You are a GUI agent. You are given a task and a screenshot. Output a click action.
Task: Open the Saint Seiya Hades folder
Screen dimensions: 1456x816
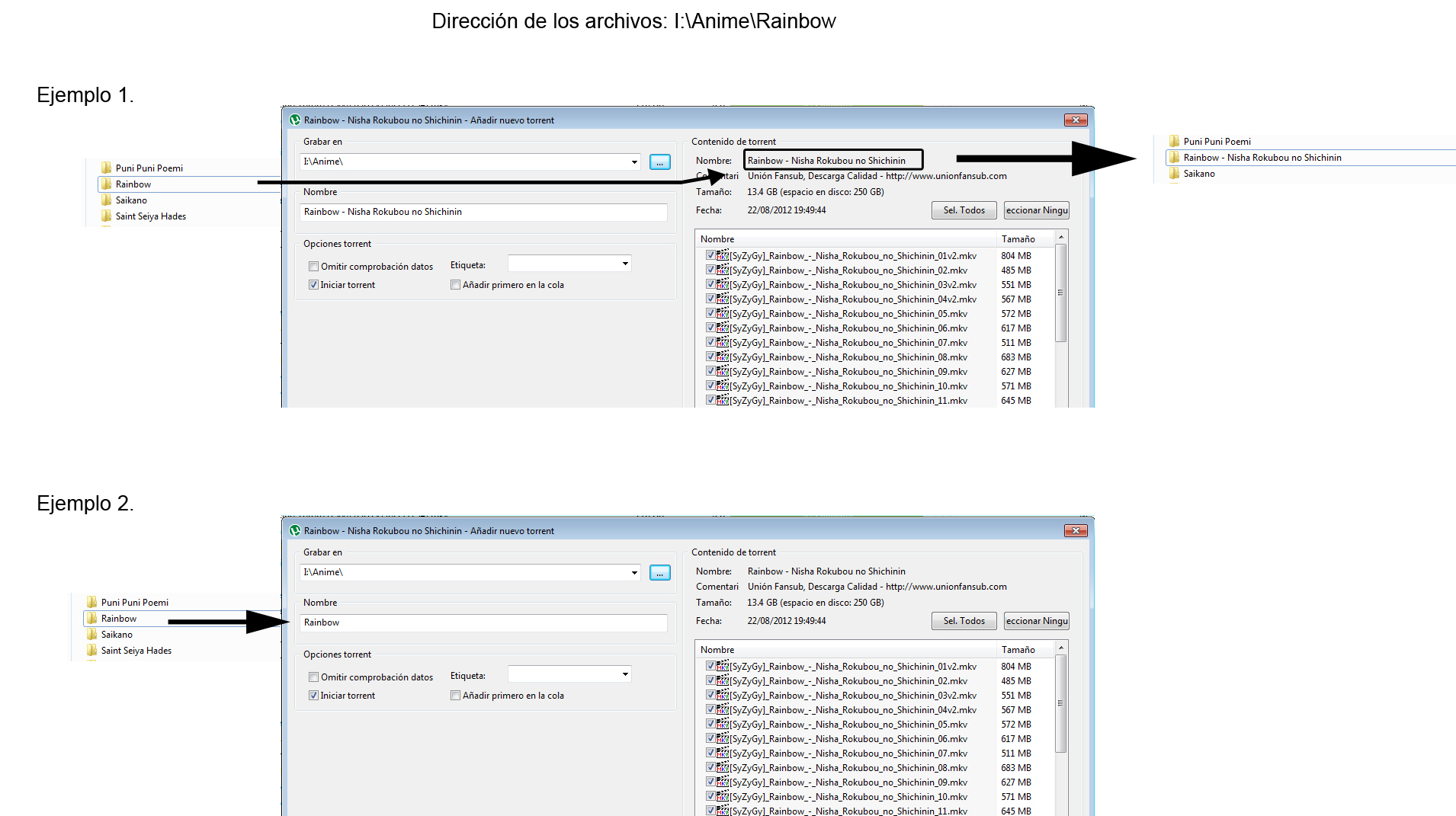point(150,216)
